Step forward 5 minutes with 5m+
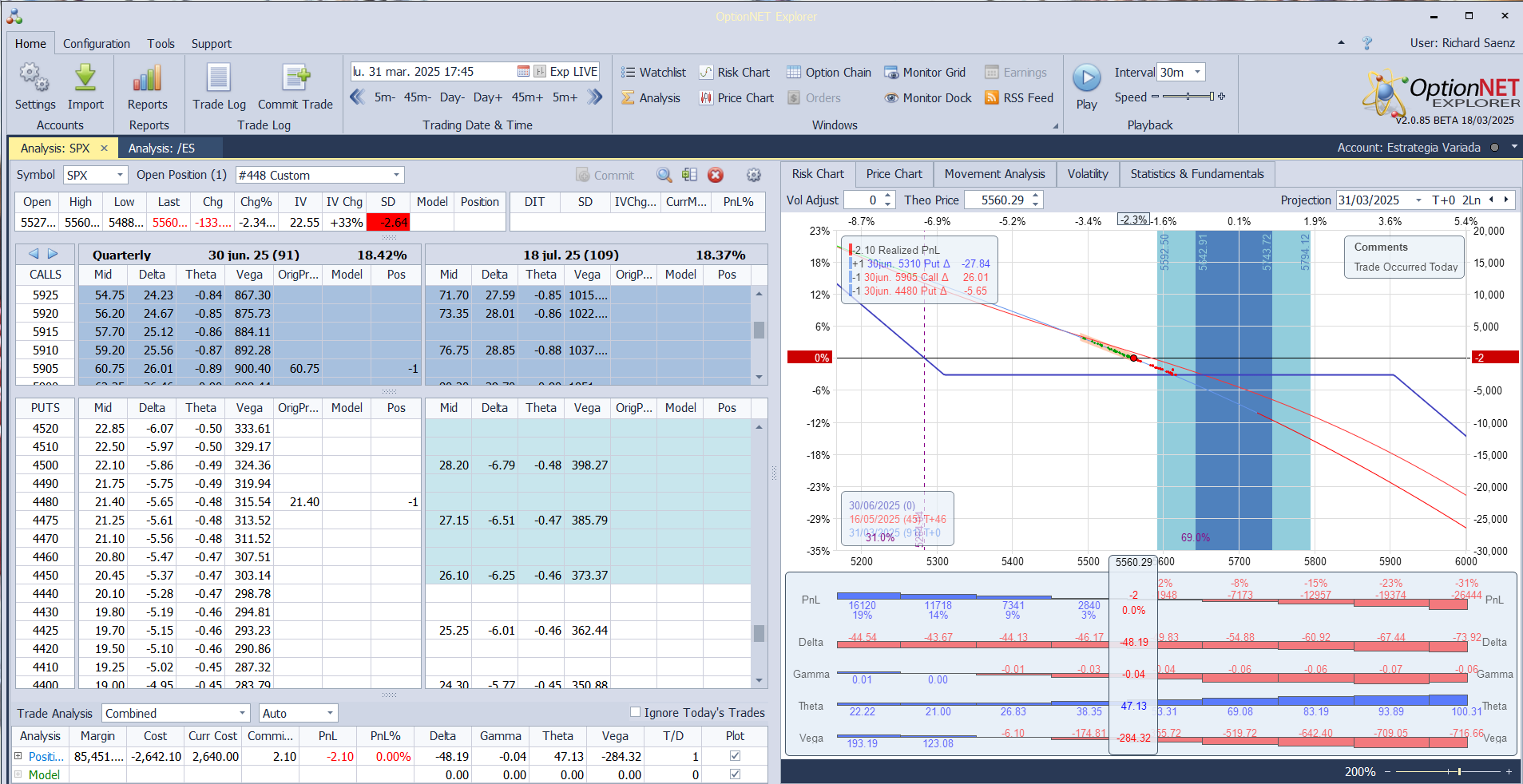Screen dimensions: 1523x784 pyautogui.click(x=565, y=97)
